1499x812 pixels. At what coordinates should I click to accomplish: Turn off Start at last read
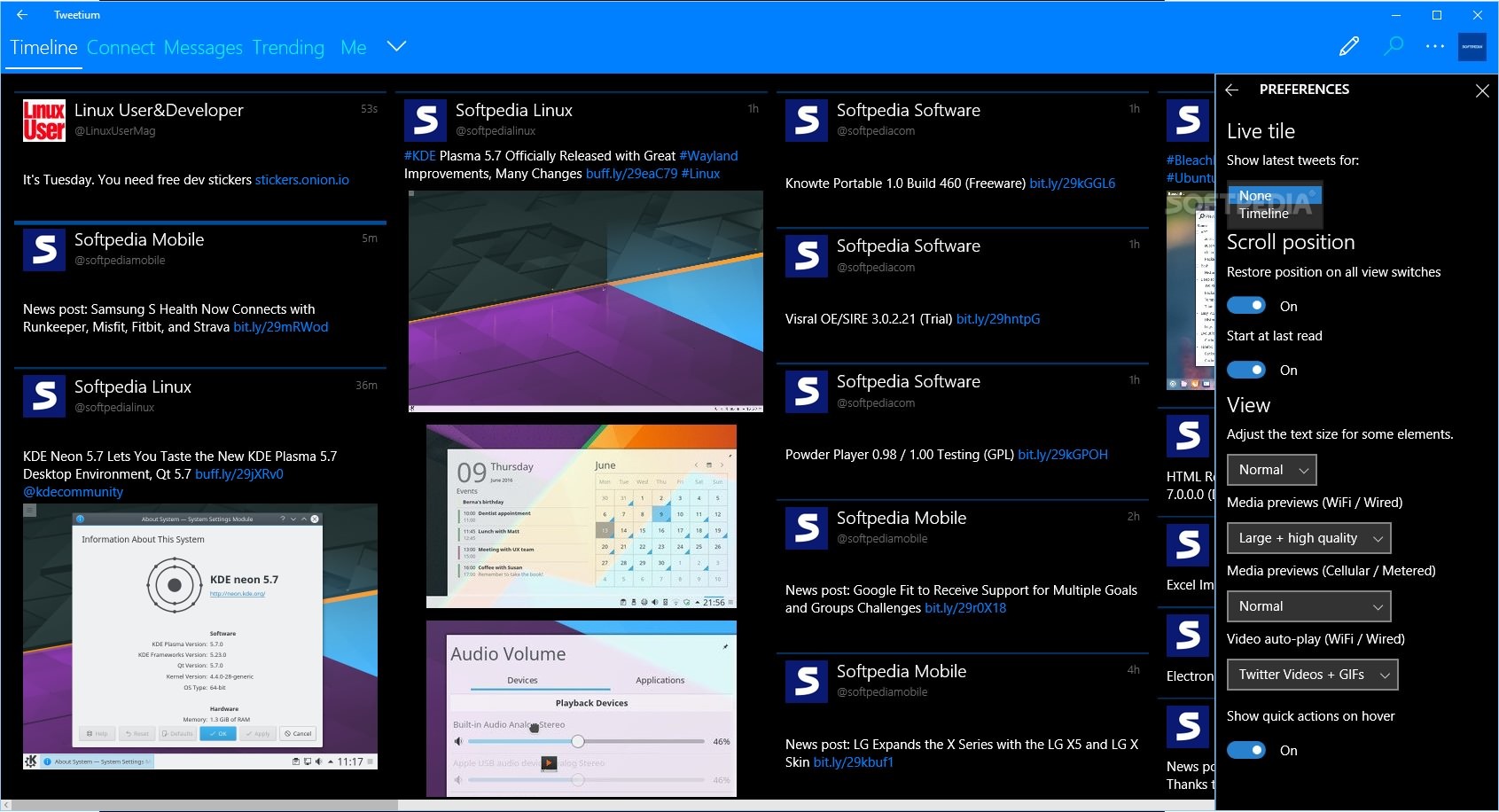(1246, 370)
